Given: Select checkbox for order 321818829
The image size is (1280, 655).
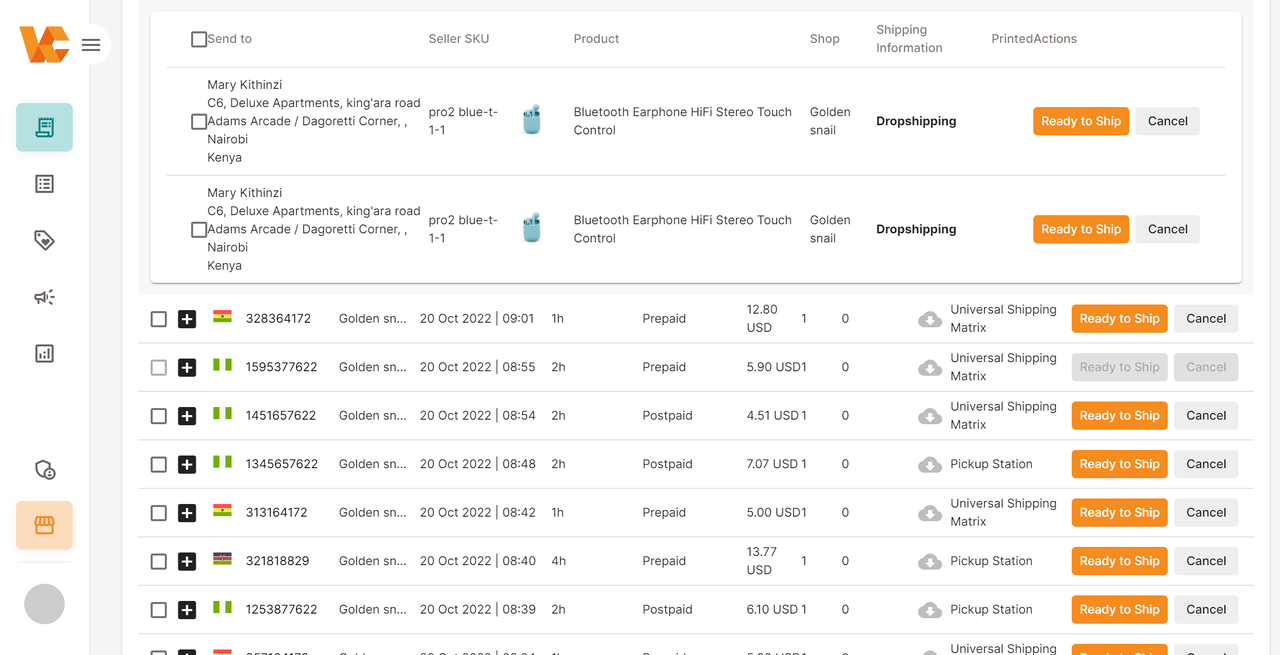Looking at the screenshot, I should tap(159, 561).
